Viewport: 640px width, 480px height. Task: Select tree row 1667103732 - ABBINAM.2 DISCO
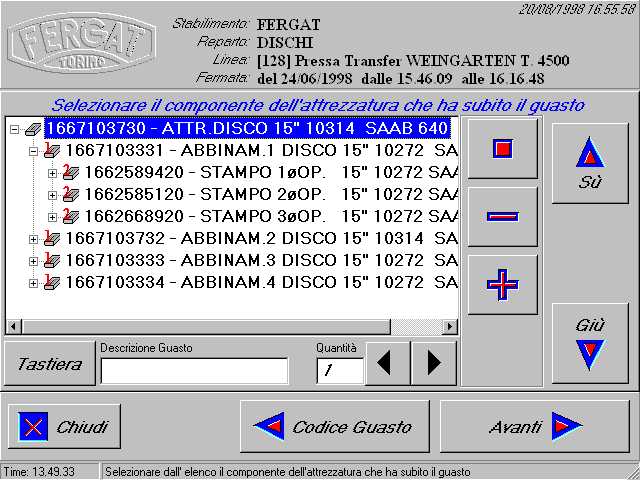point(261,239)
